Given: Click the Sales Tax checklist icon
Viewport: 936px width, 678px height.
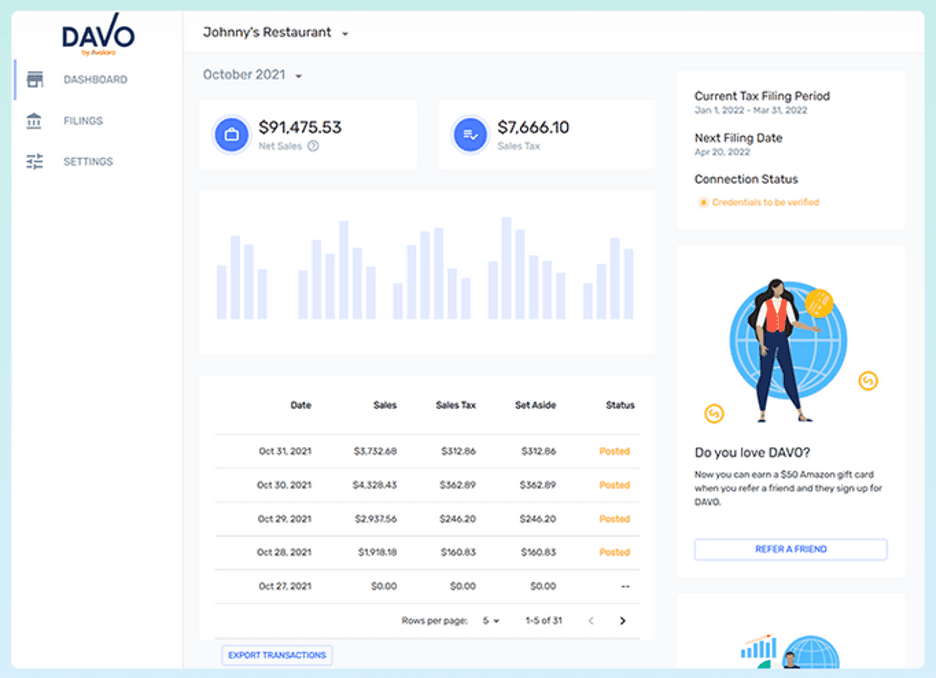Looking at the screenshot, I should click(470, 134).
